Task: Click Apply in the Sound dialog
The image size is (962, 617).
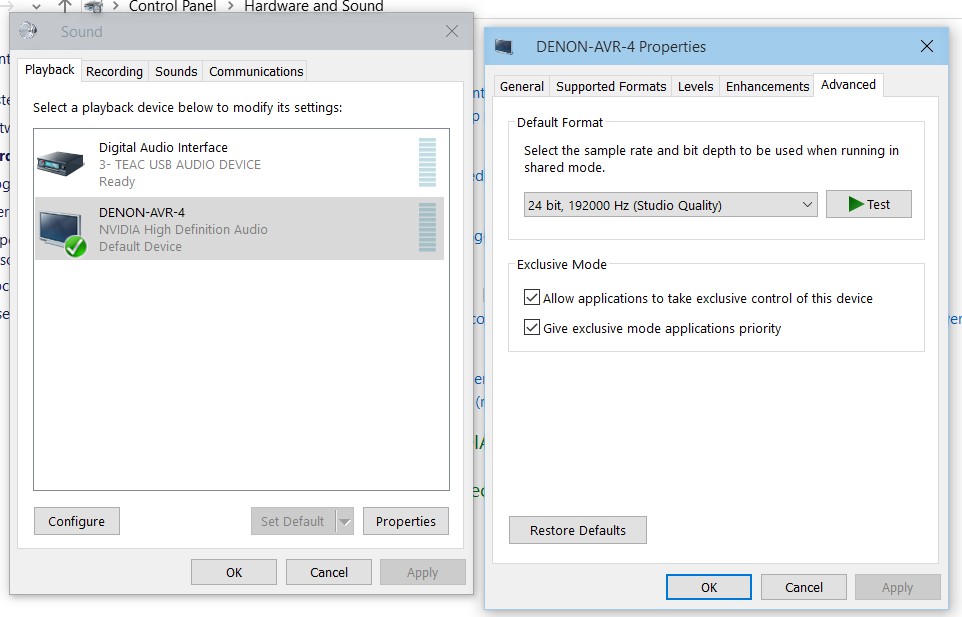Action: (x=423, y=572)
